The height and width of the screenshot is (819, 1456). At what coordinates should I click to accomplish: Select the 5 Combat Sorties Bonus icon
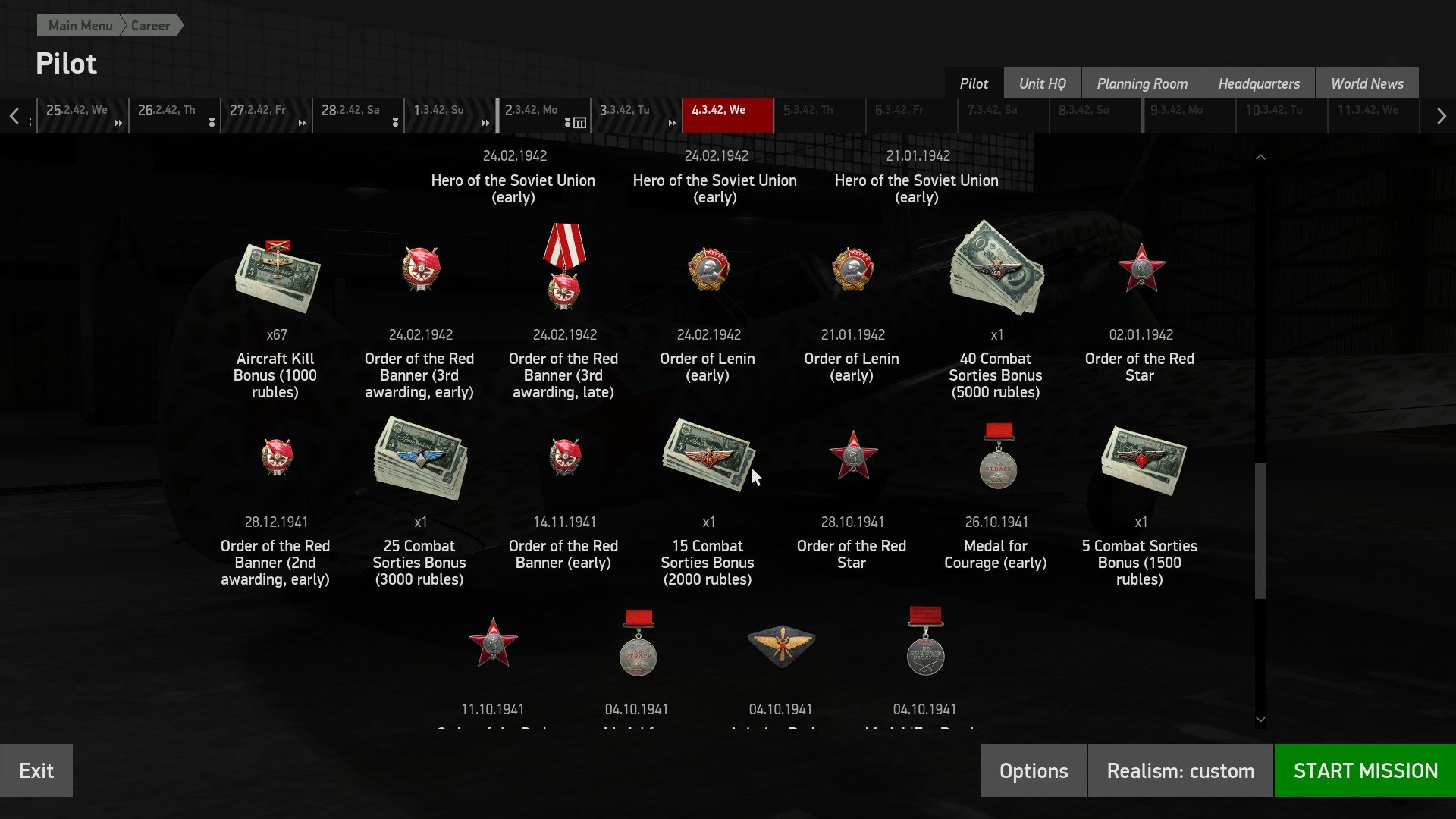(x=1143, y=460)
